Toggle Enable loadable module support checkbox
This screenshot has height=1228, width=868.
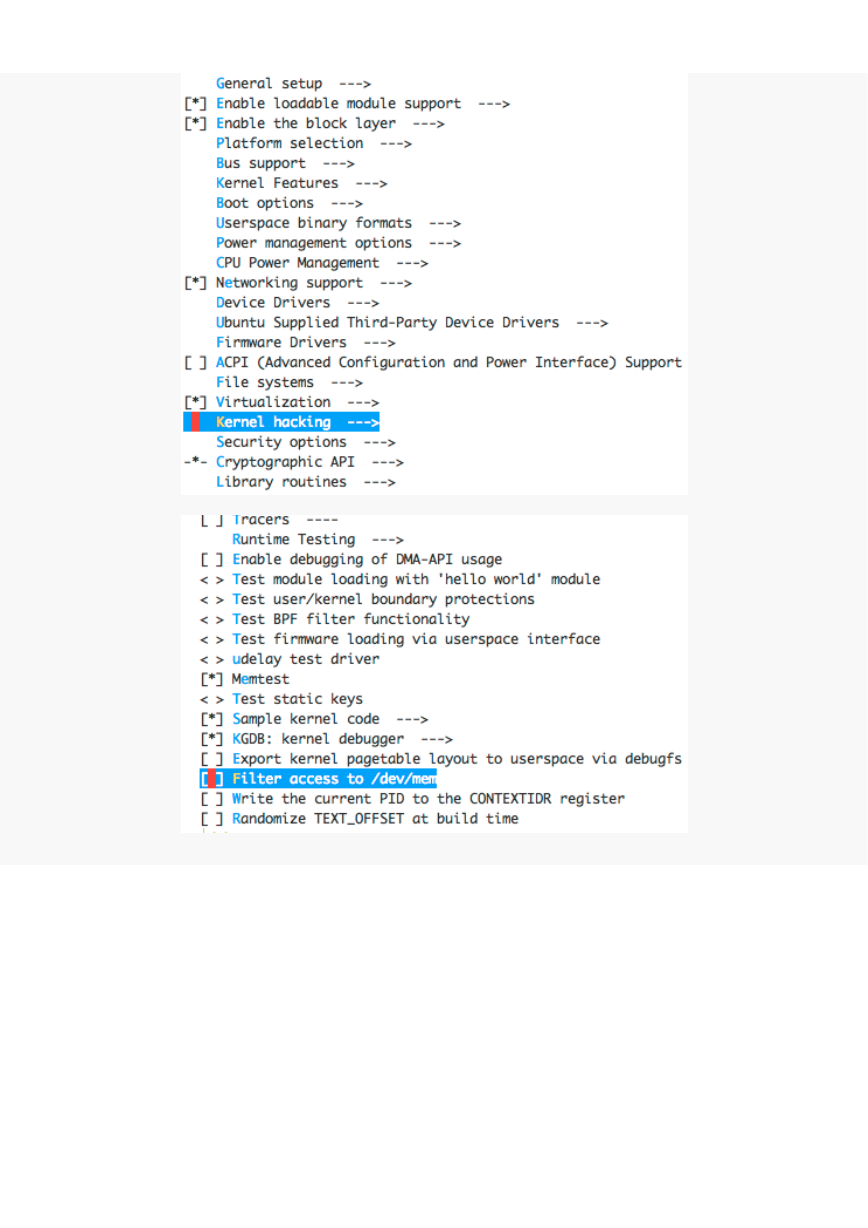point(196,104)
